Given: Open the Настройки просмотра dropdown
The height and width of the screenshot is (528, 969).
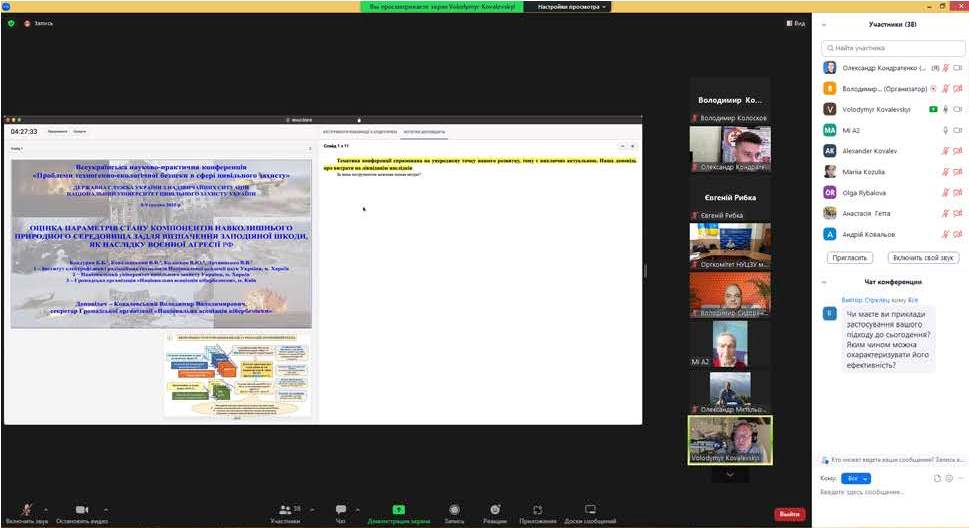Looking at the screenshot, I should [x=572, y=6].
